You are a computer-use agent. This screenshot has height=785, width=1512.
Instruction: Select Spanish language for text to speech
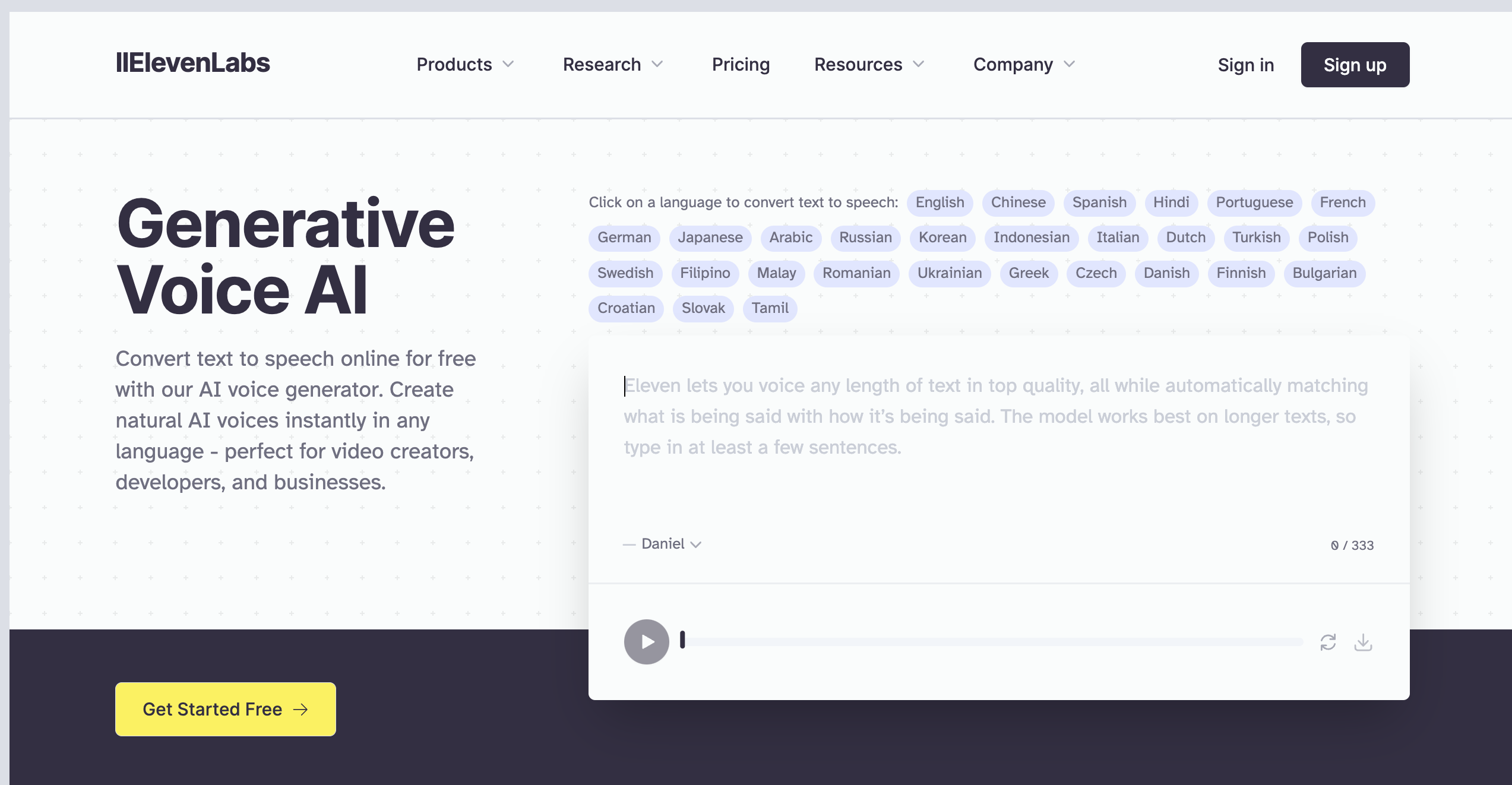[1099, 202]
